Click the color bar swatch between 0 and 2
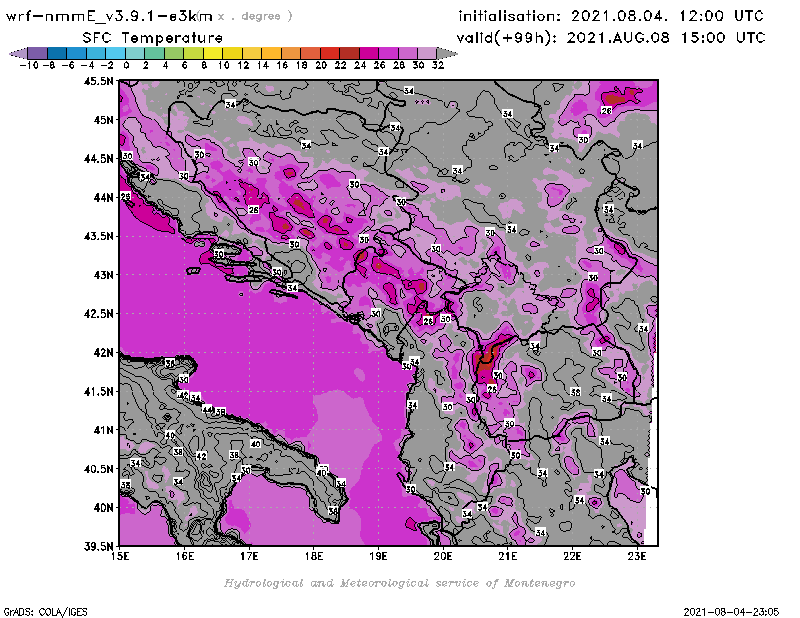Viewport: 800px width, 618px height. (135, 53)
